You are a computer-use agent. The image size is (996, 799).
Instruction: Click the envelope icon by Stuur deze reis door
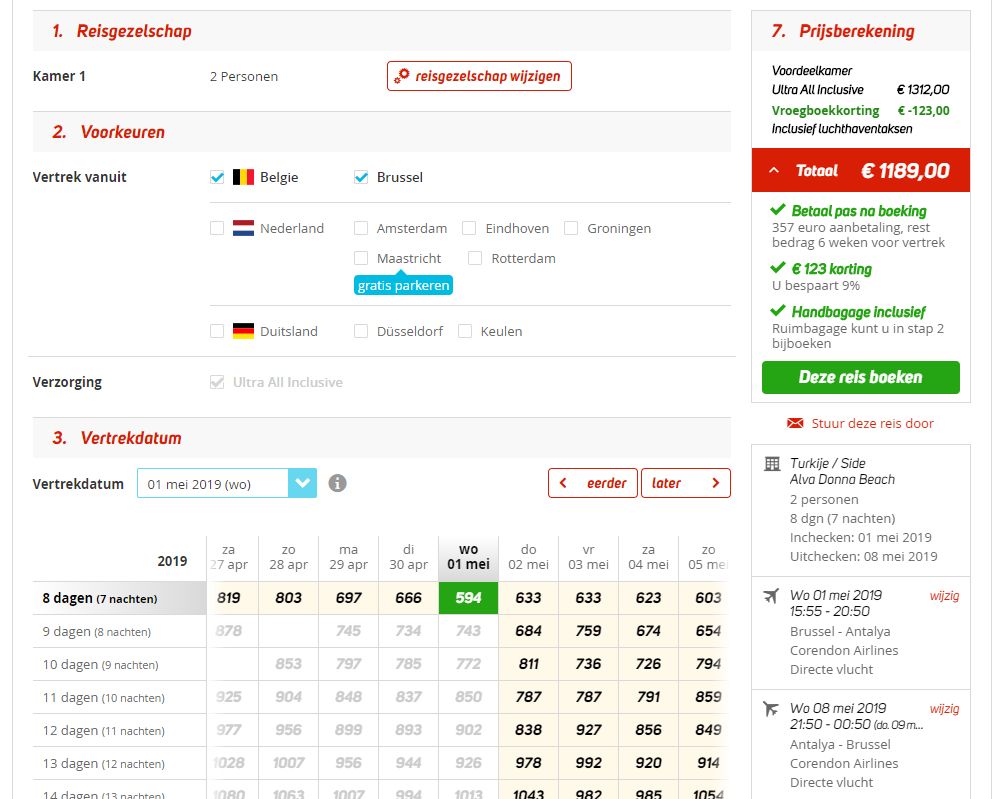point(795,423)
